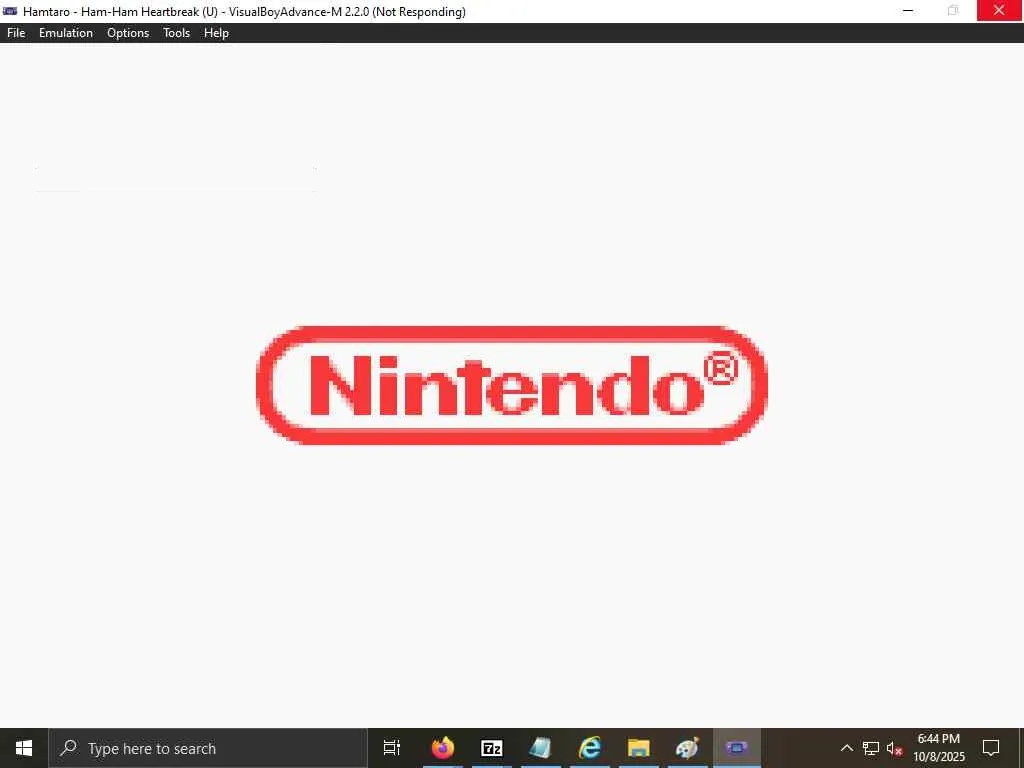Screen dimensions: 1024x768
Task: Open the Help menu
Action: tap(216, 33)
